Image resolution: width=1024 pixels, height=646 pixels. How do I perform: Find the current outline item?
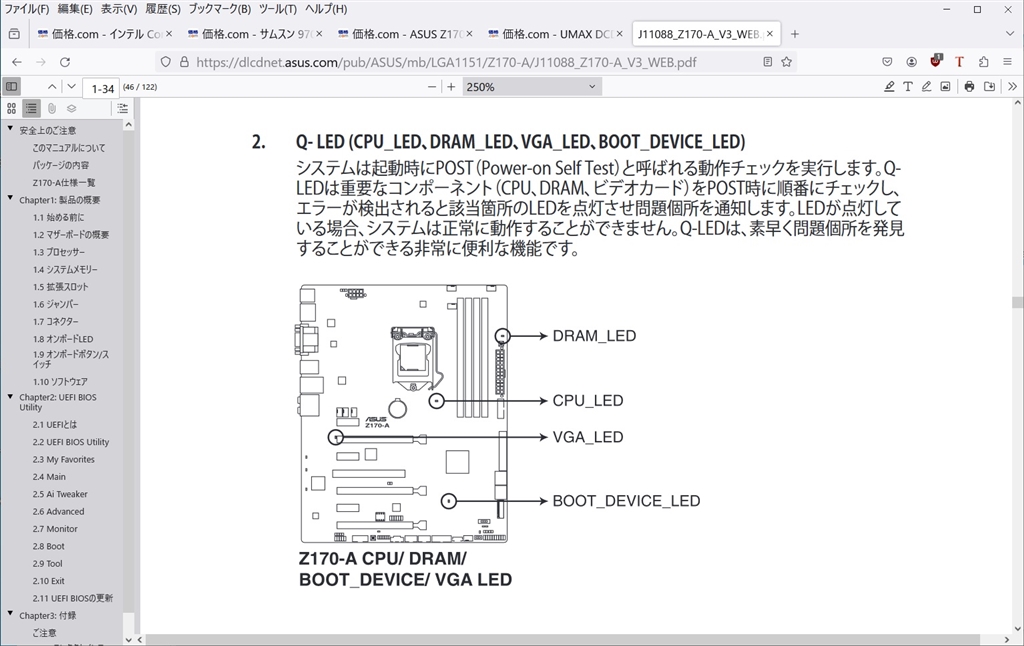pos(122,108)
